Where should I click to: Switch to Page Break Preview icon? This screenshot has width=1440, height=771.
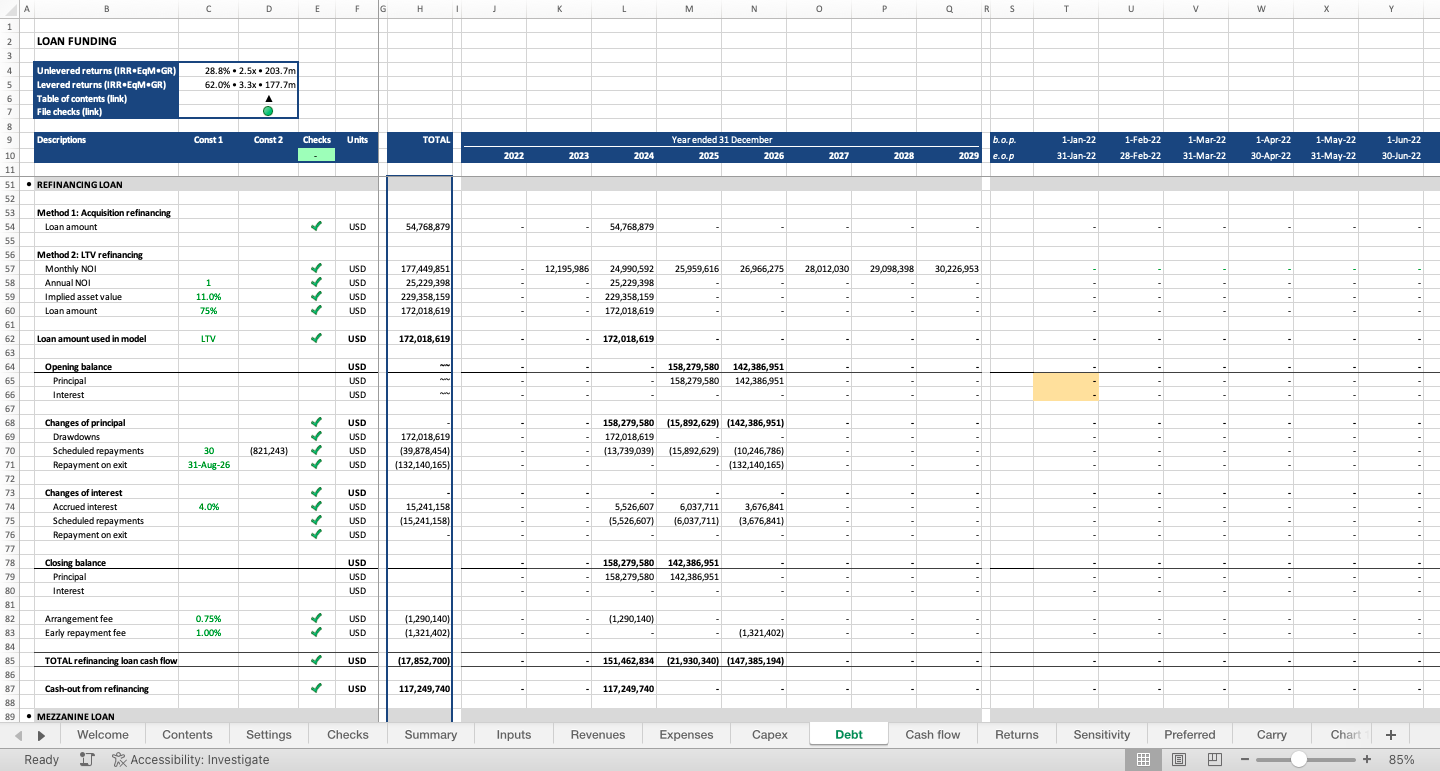tap(1215, 760)
